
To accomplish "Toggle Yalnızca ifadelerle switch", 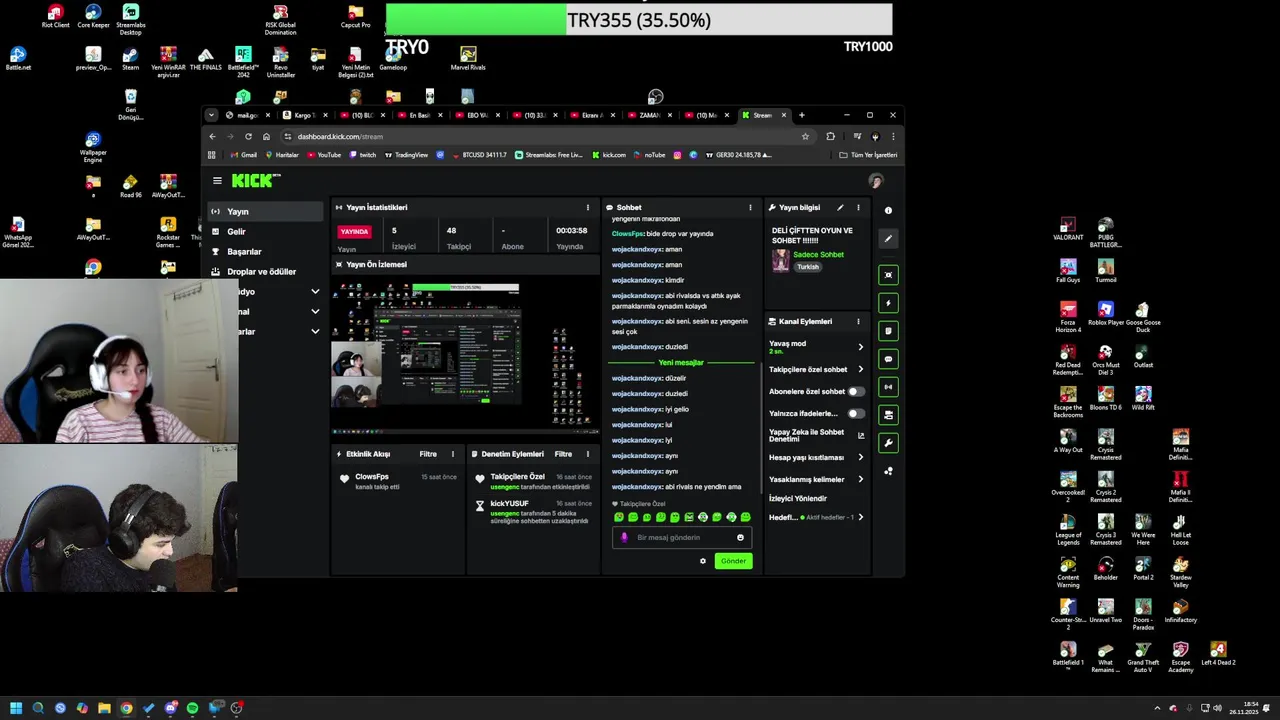I will 856,414.
